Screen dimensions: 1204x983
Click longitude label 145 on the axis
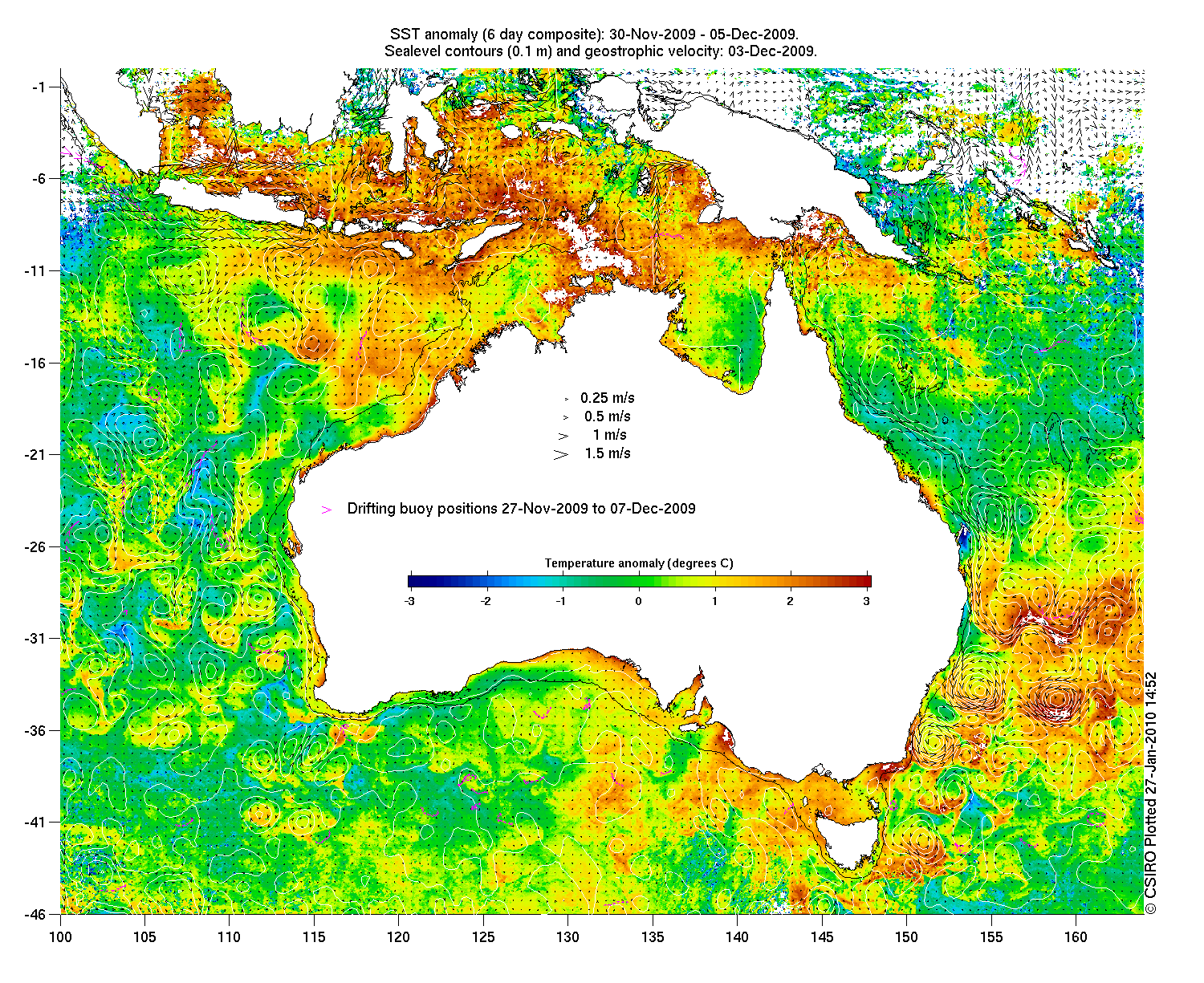[x=822, y=936]
